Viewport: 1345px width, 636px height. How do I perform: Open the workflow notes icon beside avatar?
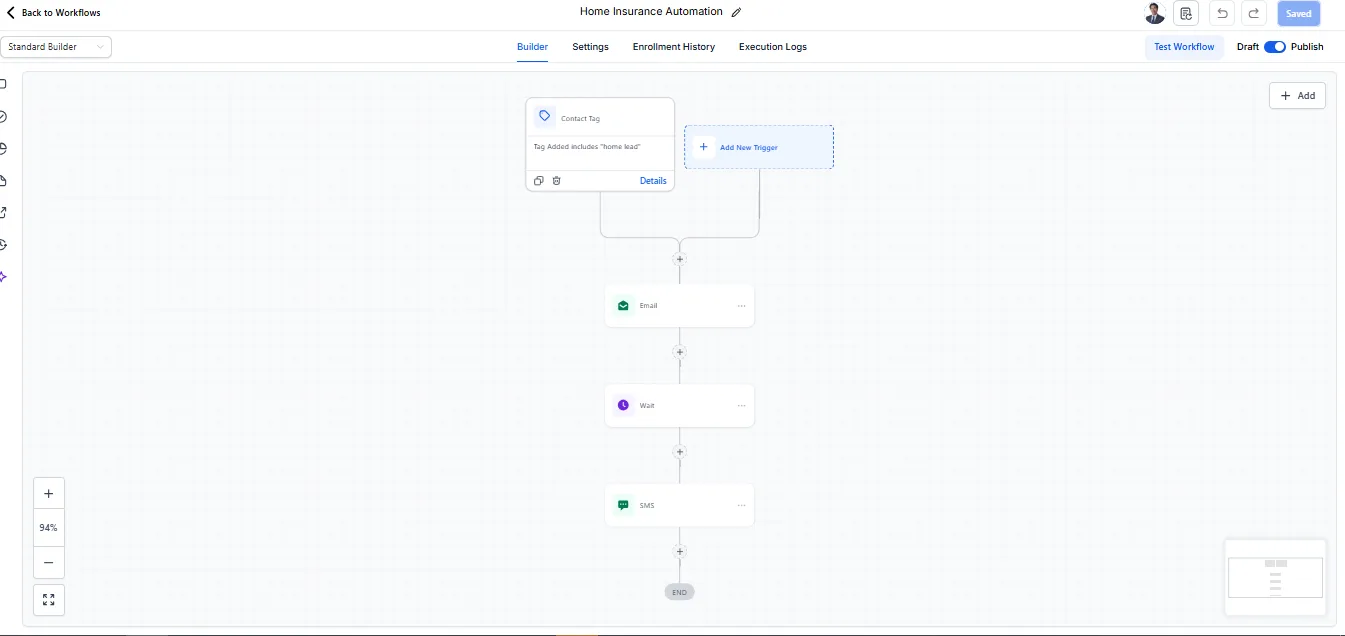1186,13
